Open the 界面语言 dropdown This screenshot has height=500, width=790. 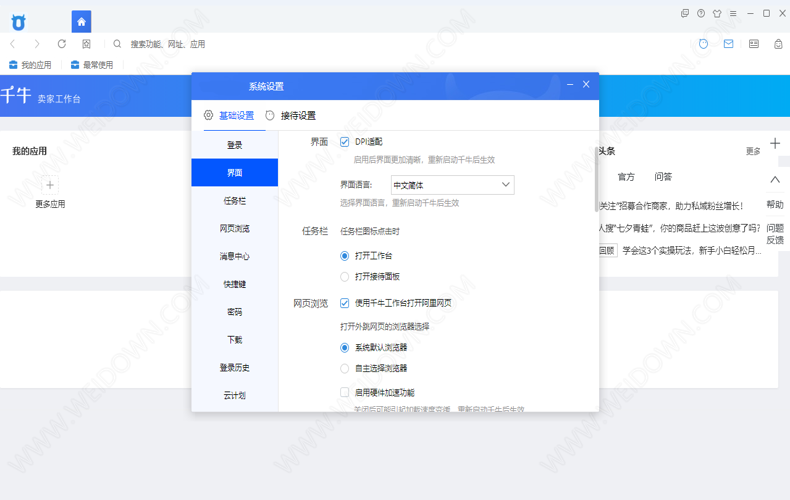tap(452, 185)
